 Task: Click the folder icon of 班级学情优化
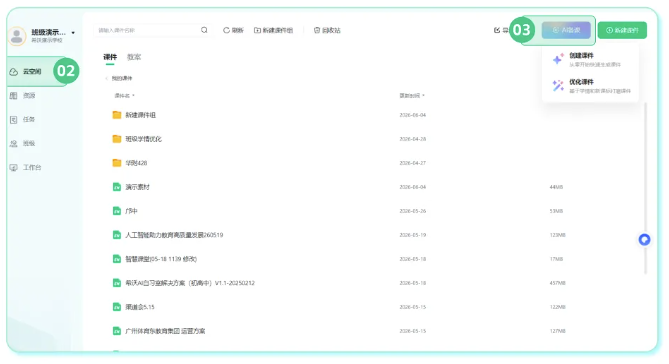[x=116, y=139]
